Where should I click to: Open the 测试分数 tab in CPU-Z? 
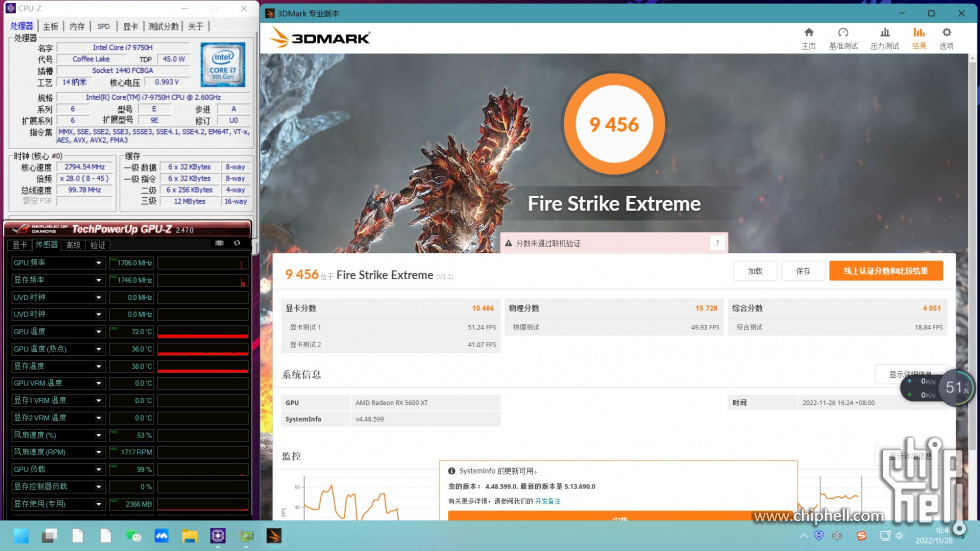(x=163, y=26)
